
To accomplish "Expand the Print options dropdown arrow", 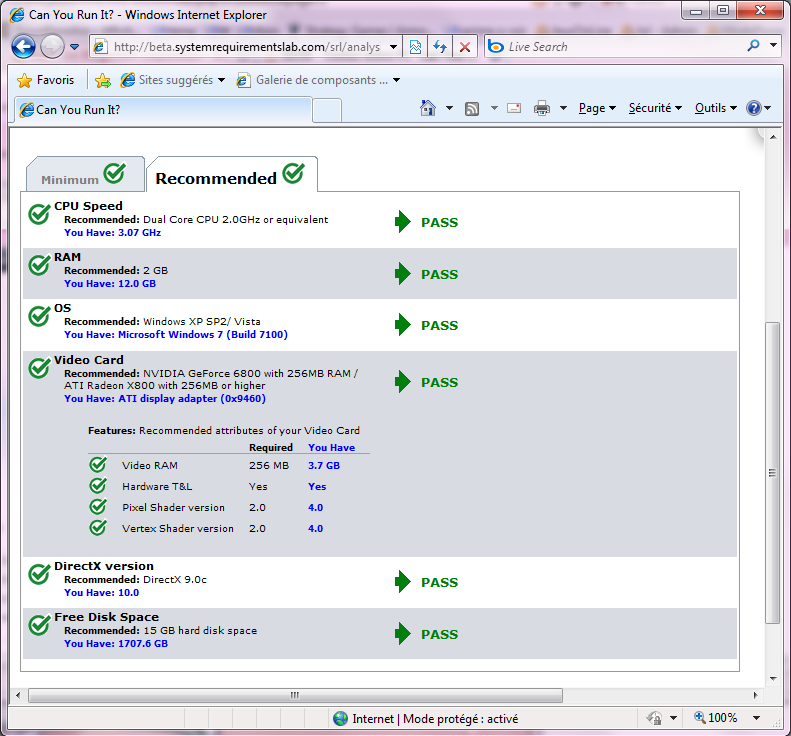I will coord(563,108).
